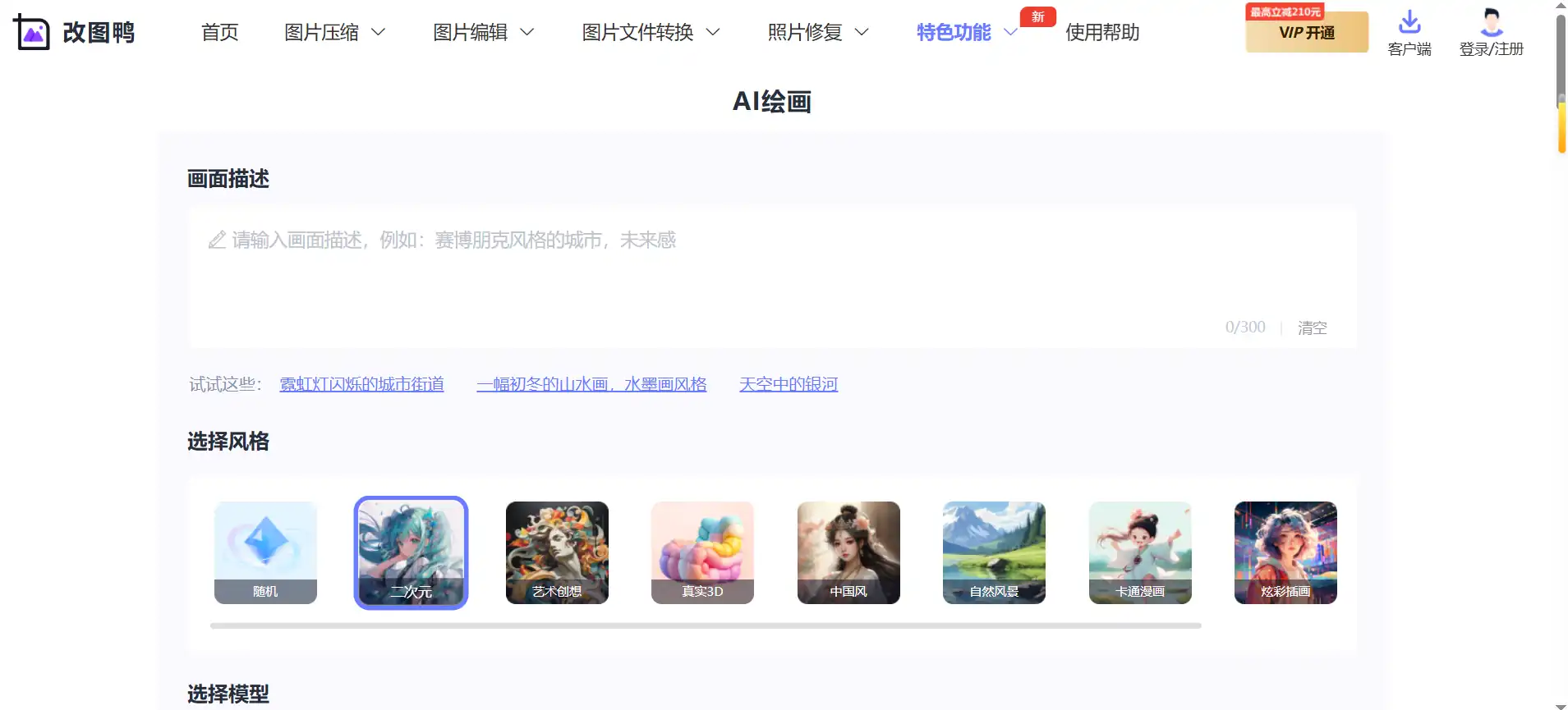Open the 图片压缩 menu label
This screenshot has height=710, width=1568.
pos(321,32)
